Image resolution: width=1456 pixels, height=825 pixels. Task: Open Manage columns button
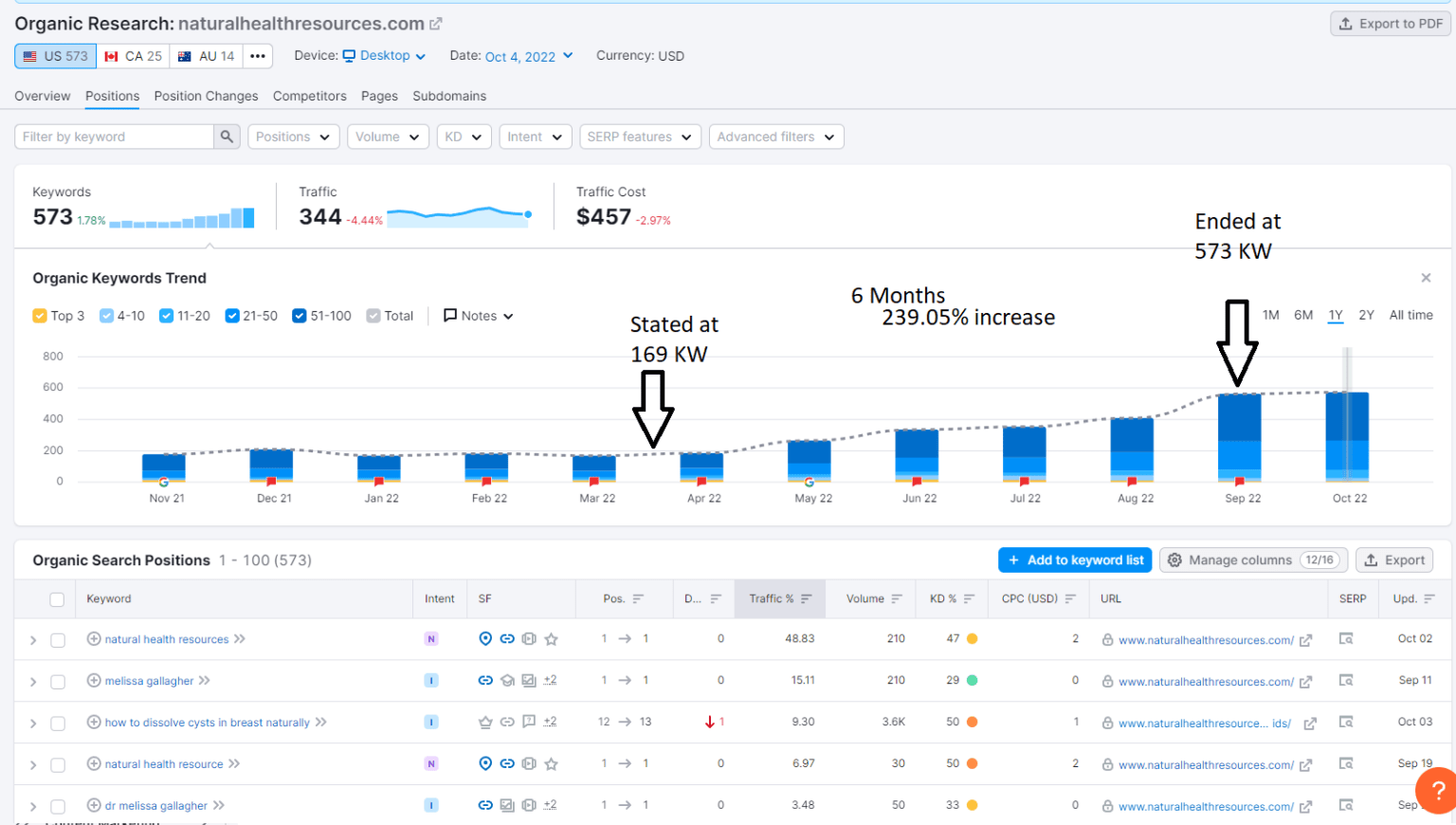click(1253, 560)
